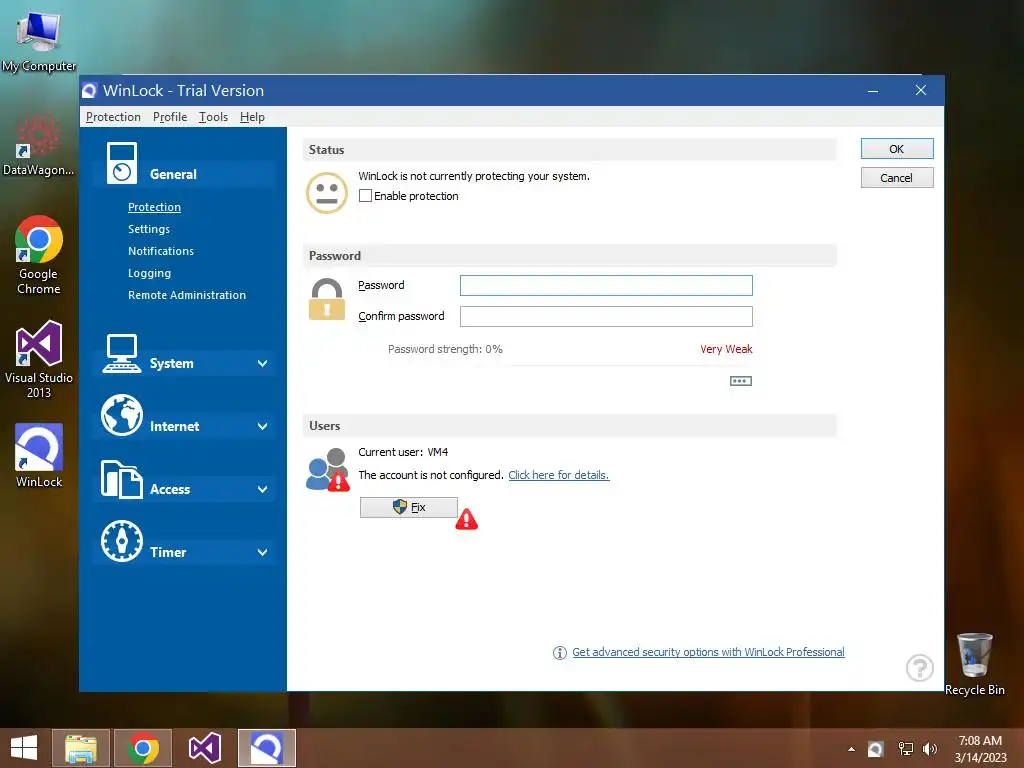Select Settings in the General list
Image resolution: width=1024 pixels, height=768 pixels.
(x=149, y=229)
